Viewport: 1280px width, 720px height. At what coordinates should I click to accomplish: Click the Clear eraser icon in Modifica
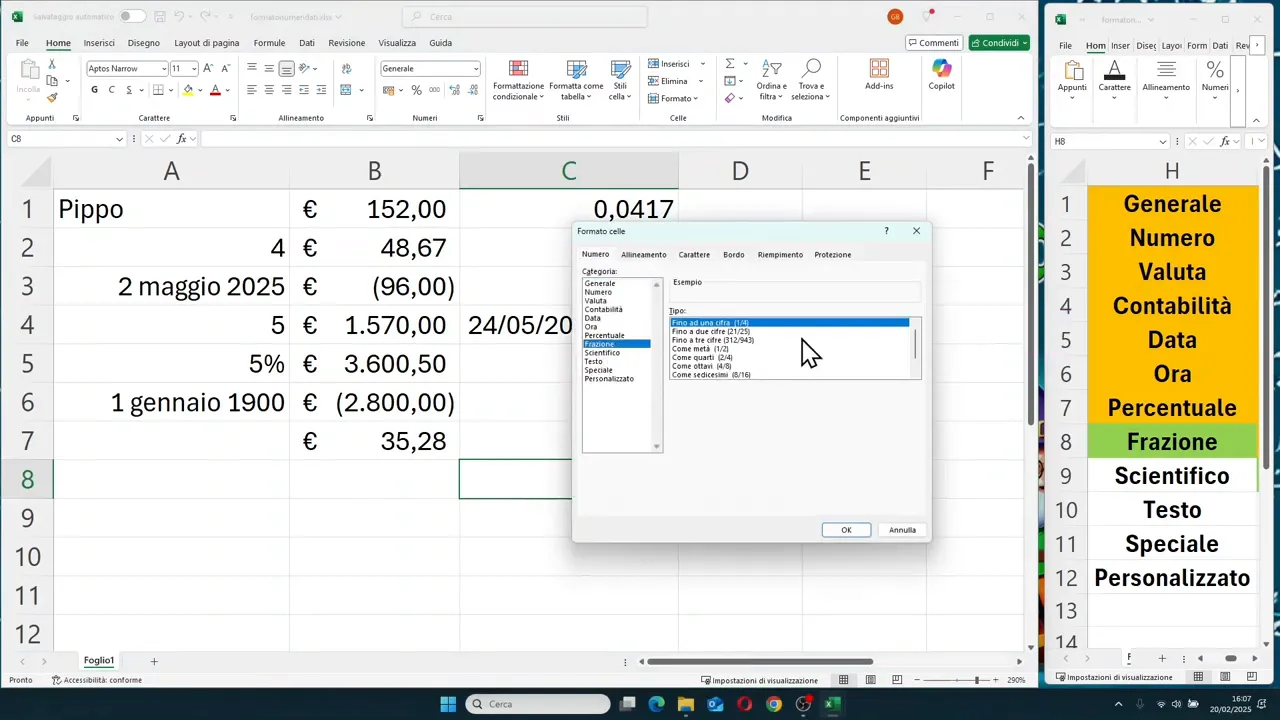coord(729,98)
